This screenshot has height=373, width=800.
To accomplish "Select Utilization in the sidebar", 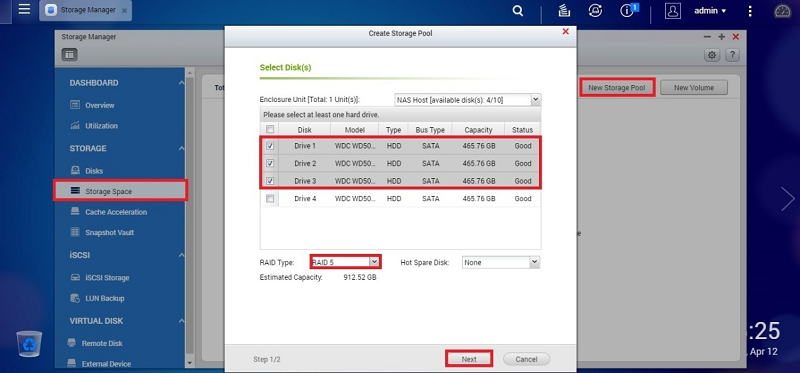I will [101, 126].
